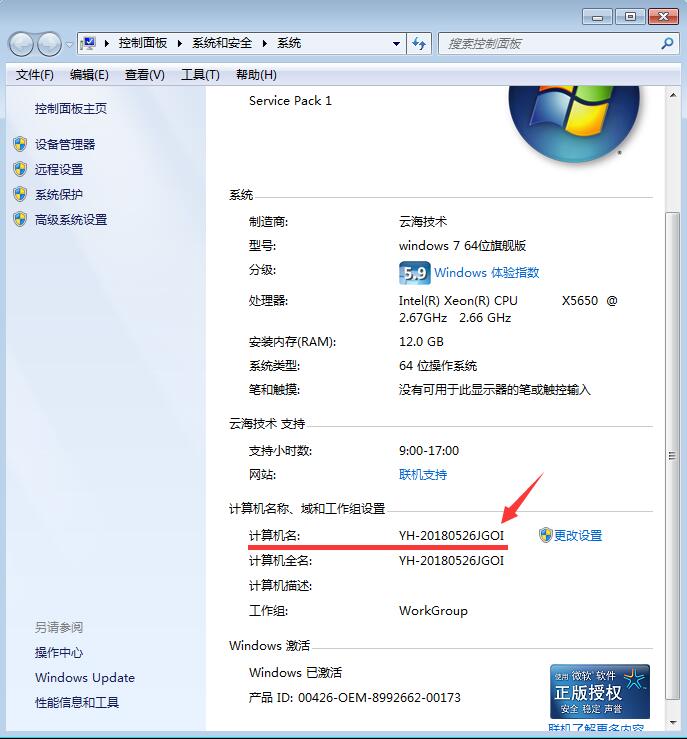Open Windows 体验指数 link

pos(487,272)
